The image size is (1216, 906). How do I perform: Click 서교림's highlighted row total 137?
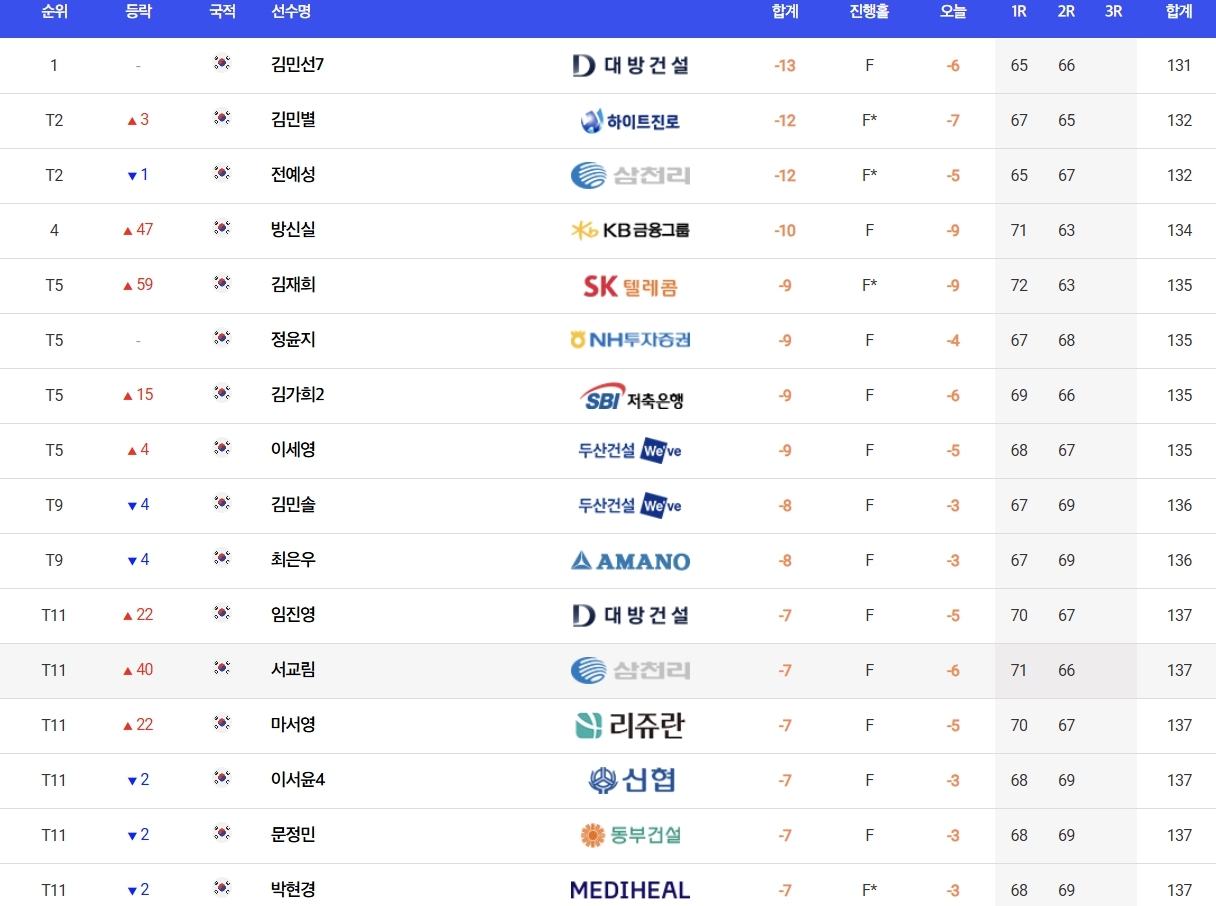click(1179, 670)
